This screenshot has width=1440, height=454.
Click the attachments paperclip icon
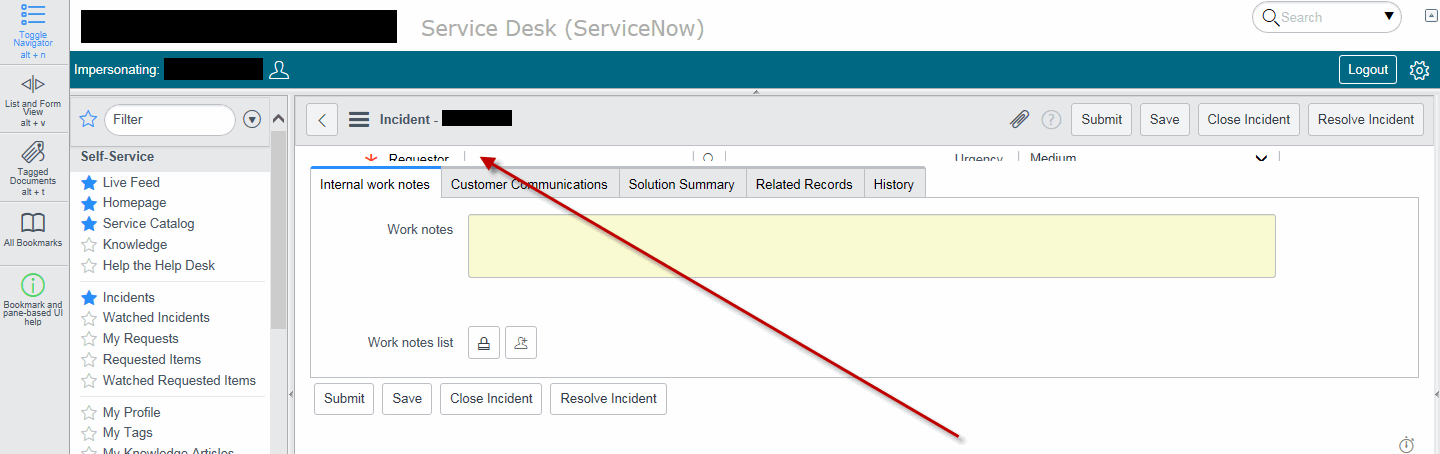point(1019,119)
